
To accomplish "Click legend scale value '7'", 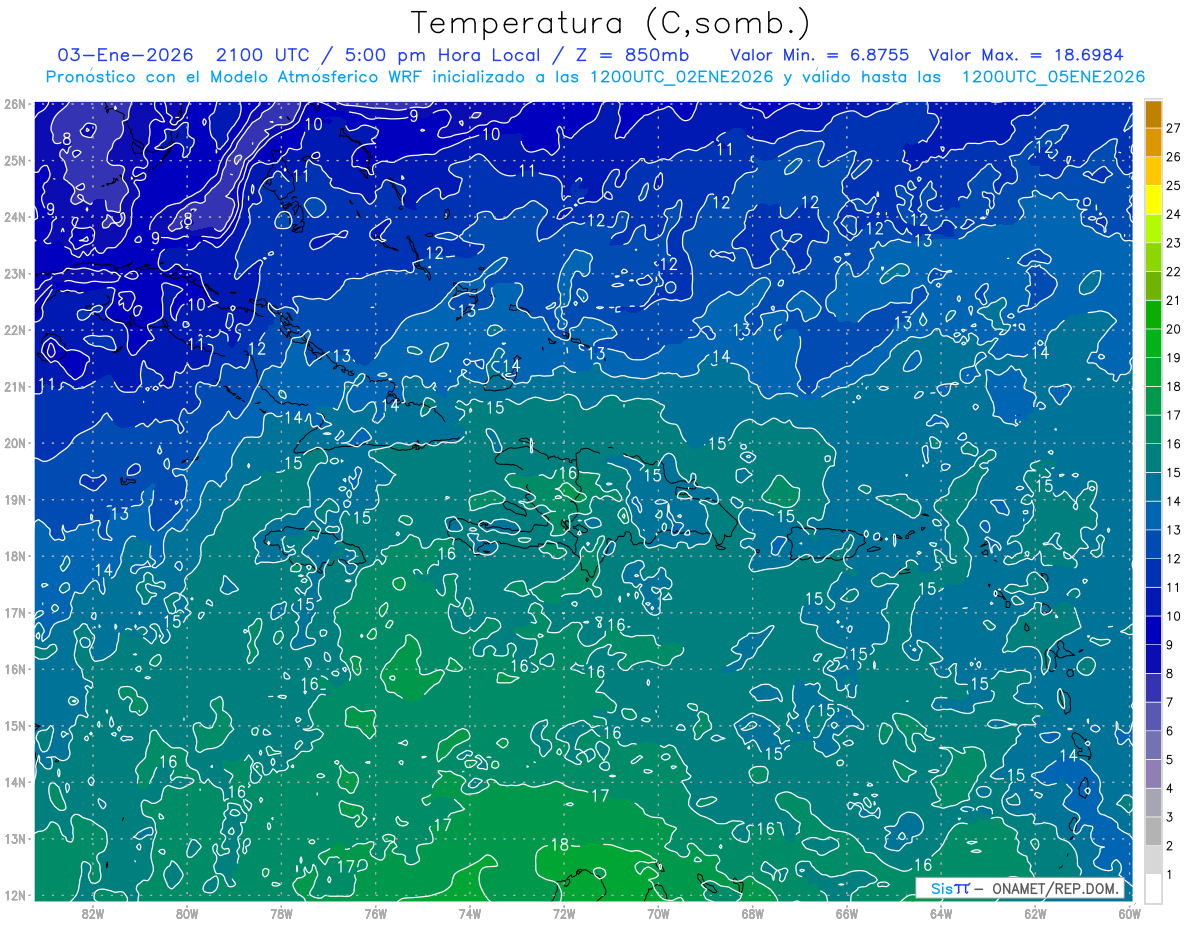I will (x=1169, y=702).
